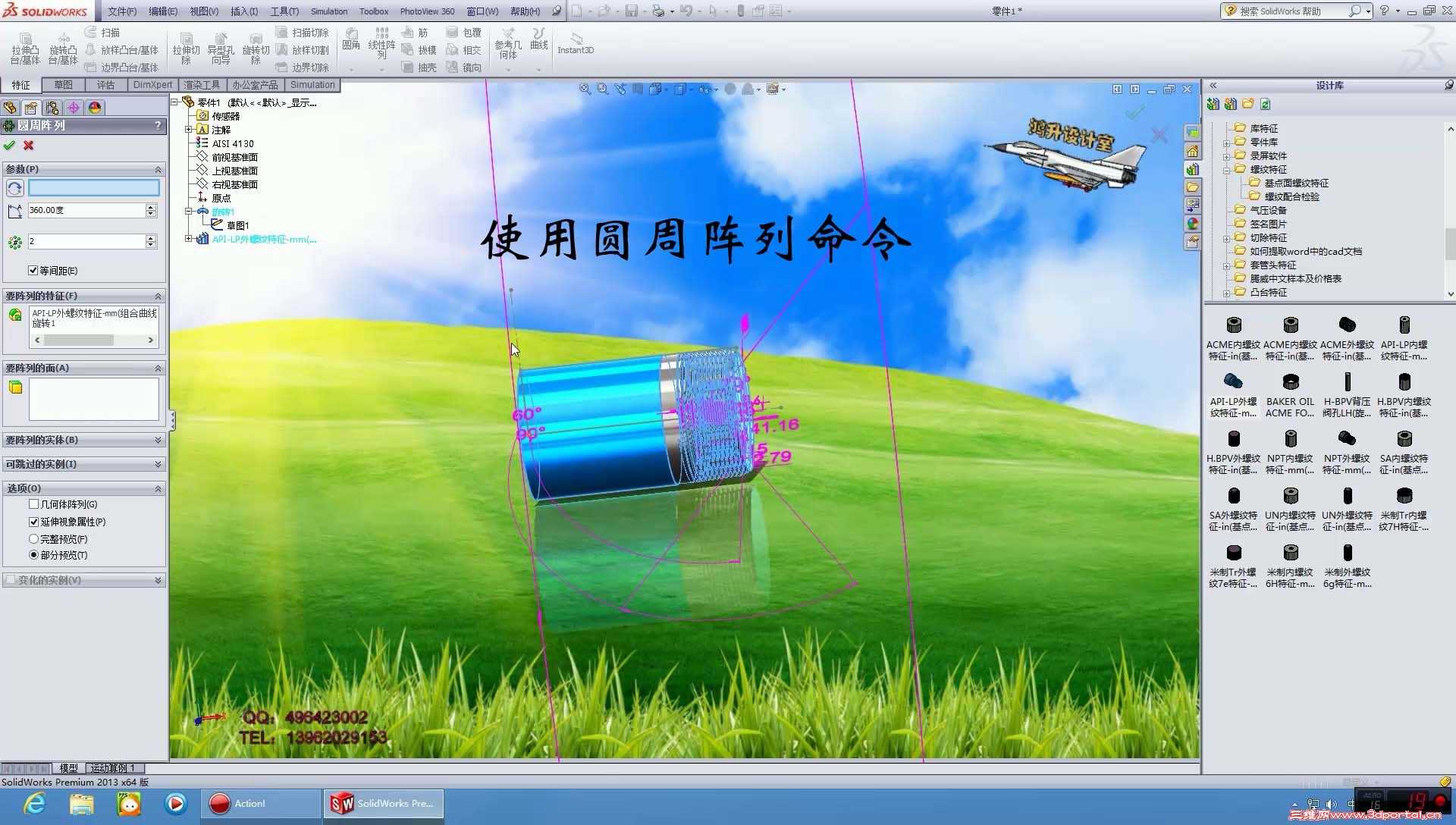Switch to the 评估 evaluate tab

click(x=105, y=85)
